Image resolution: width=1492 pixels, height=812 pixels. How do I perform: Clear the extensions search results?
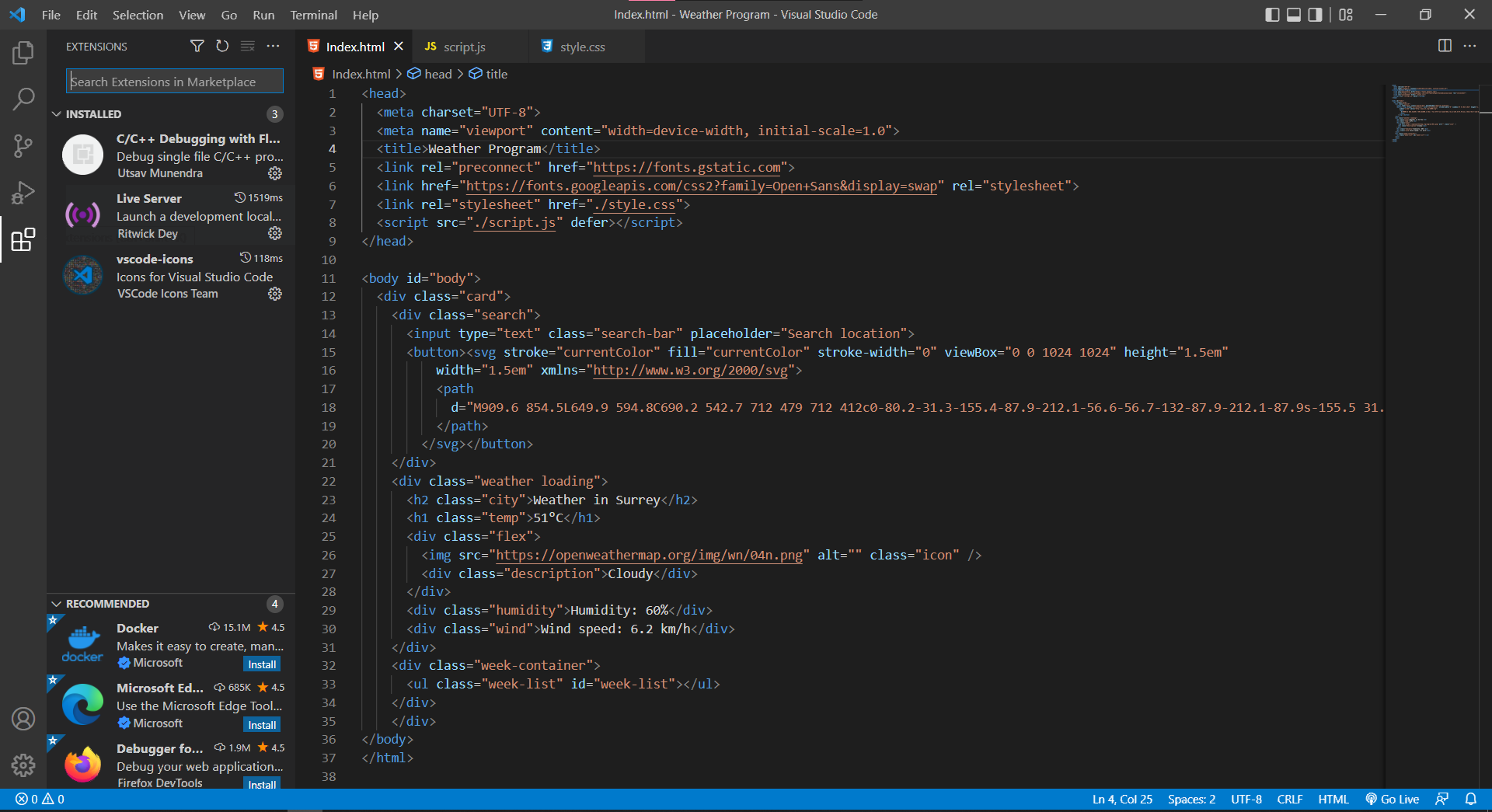tap(247, 46)
